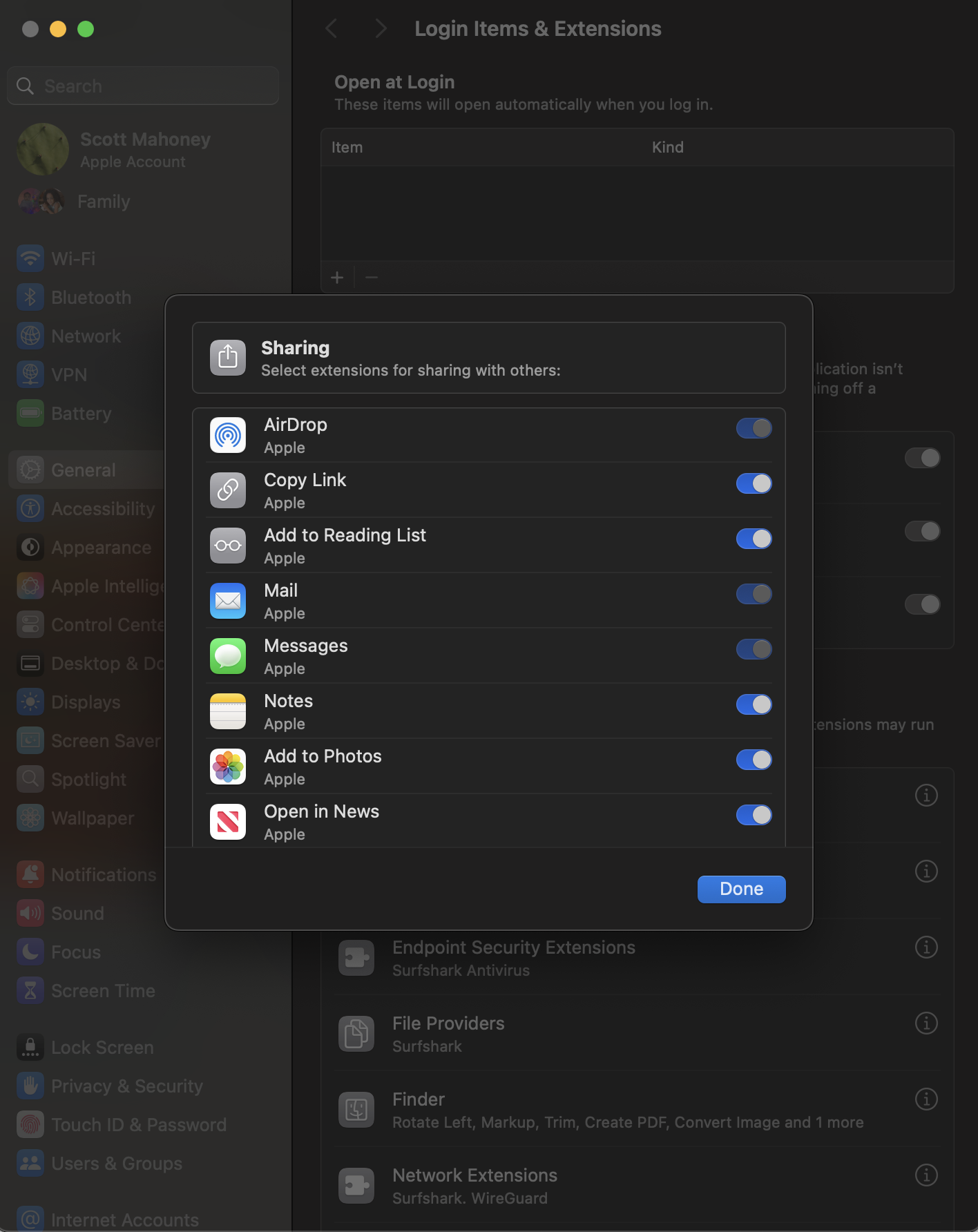
Task: Toggle the Add to Photos extension
Action: point(754,760)
